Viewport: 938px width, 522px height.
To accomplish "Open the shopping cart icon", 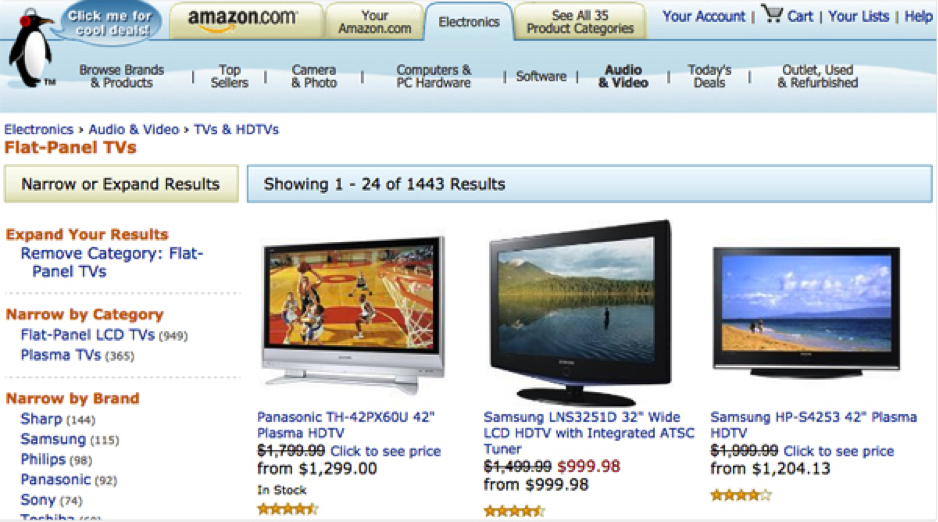I will pos(772,14).
